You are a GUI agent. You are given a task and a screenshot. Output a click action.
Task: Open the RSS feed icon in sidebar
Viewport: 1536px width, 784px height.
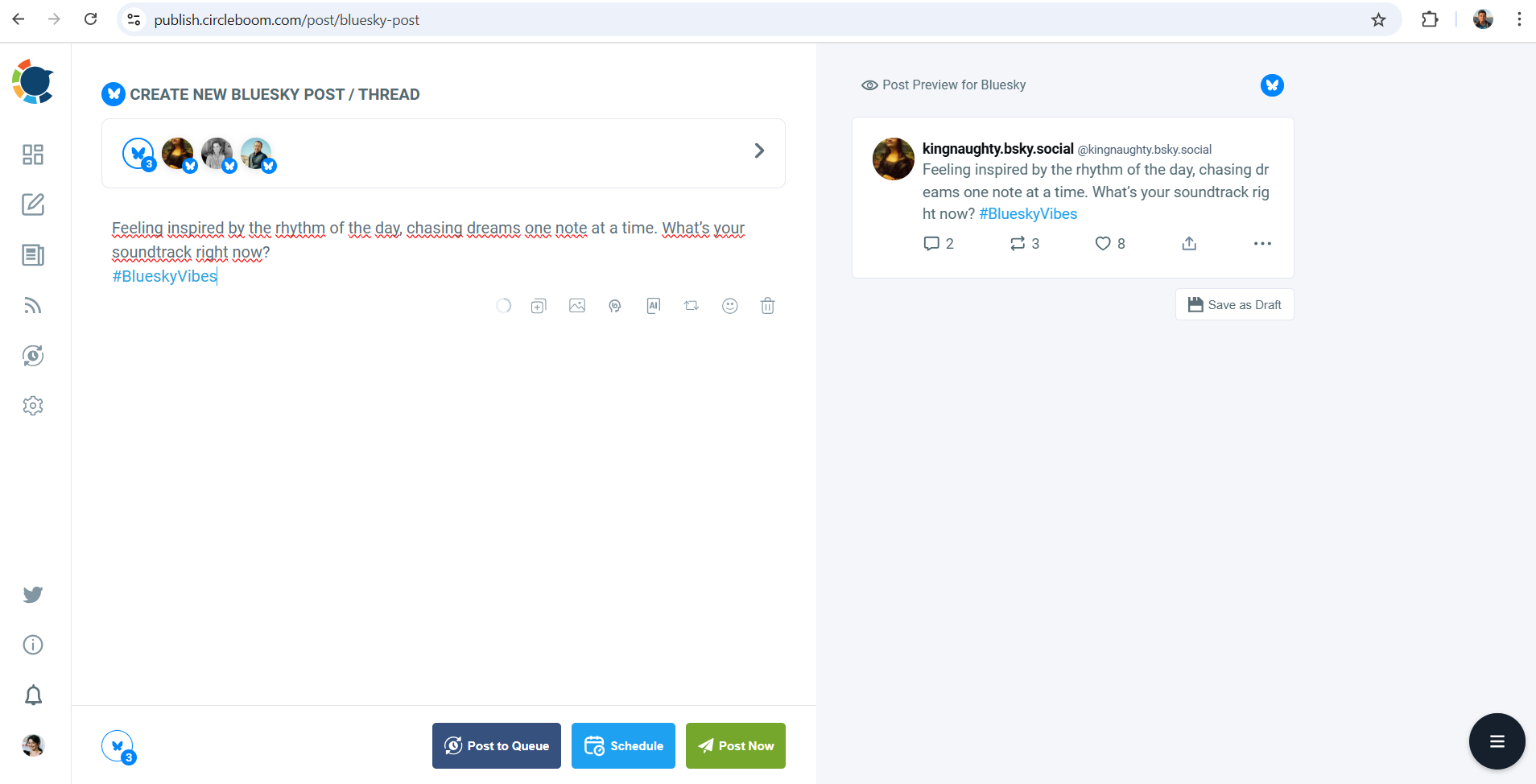point(33,305)
